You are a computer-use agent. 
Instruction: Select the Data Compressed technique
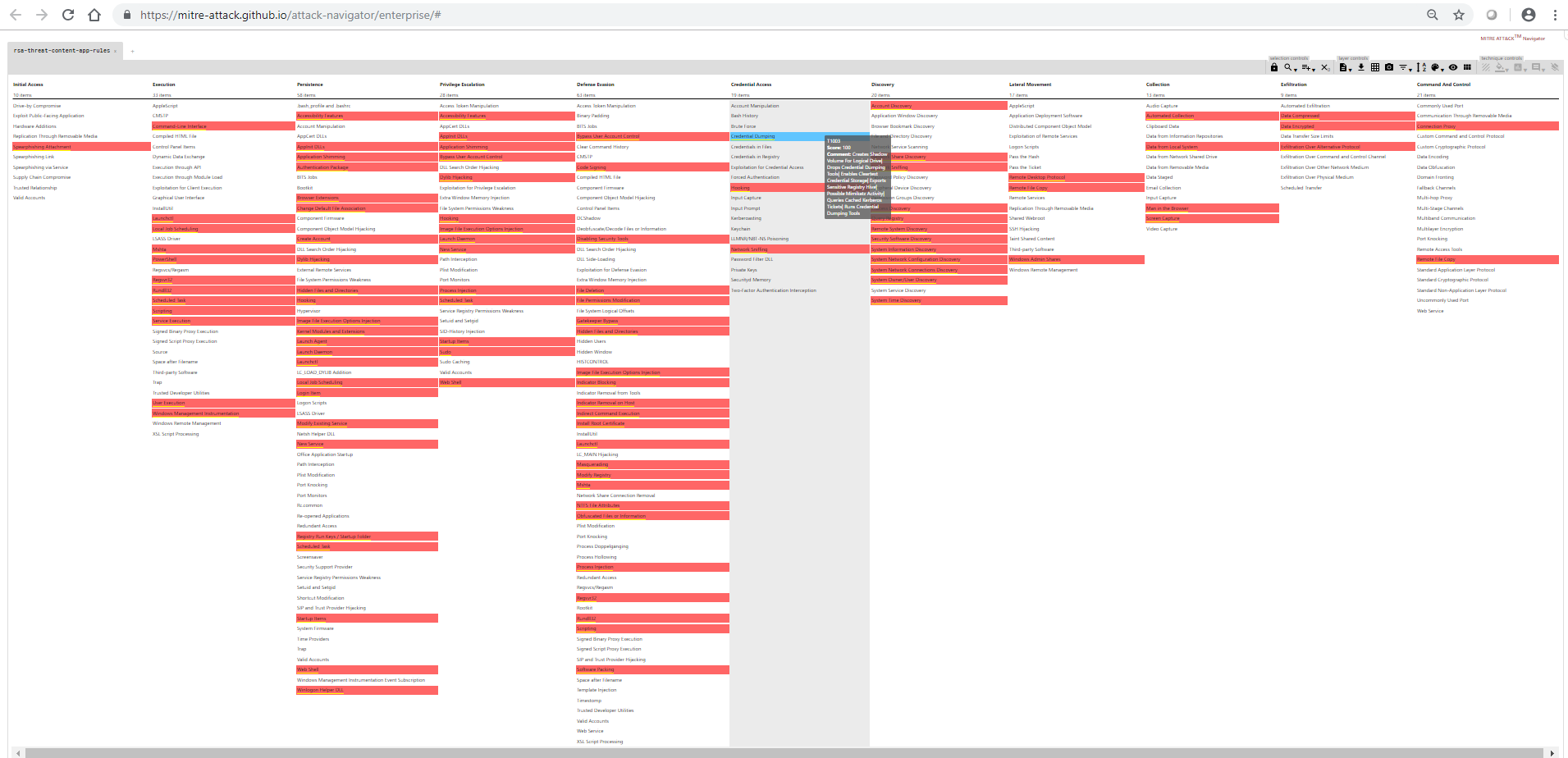pos(1347,116)
